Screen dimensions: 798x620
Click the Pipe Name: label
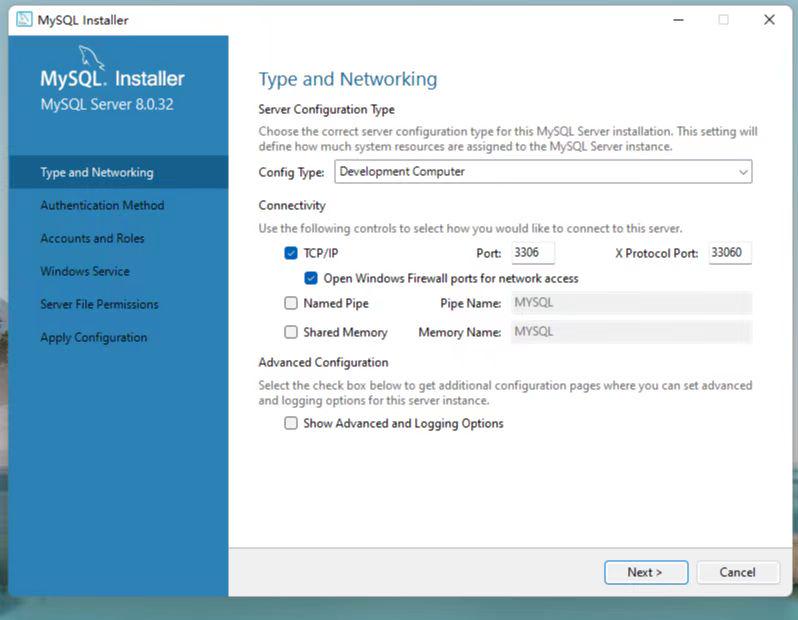tap(470, 304)
